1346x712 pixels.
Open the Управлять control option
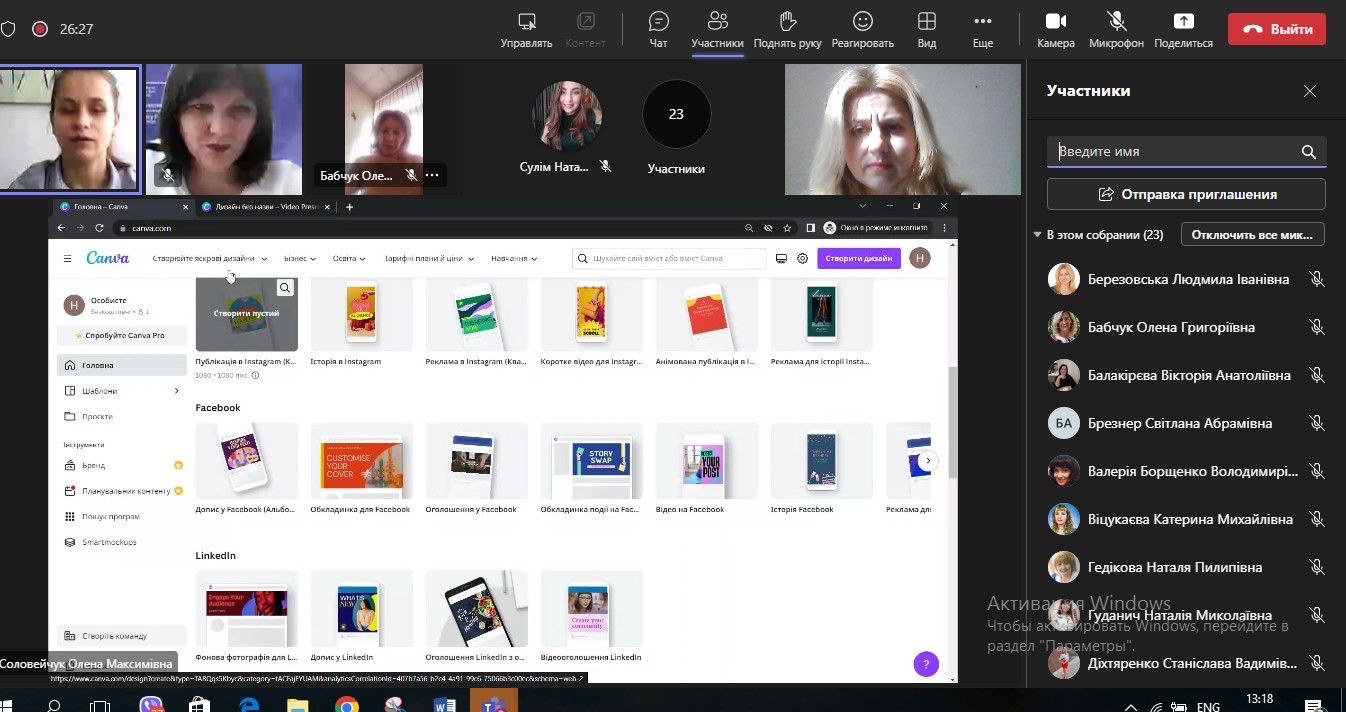click(x=526, y=29)
